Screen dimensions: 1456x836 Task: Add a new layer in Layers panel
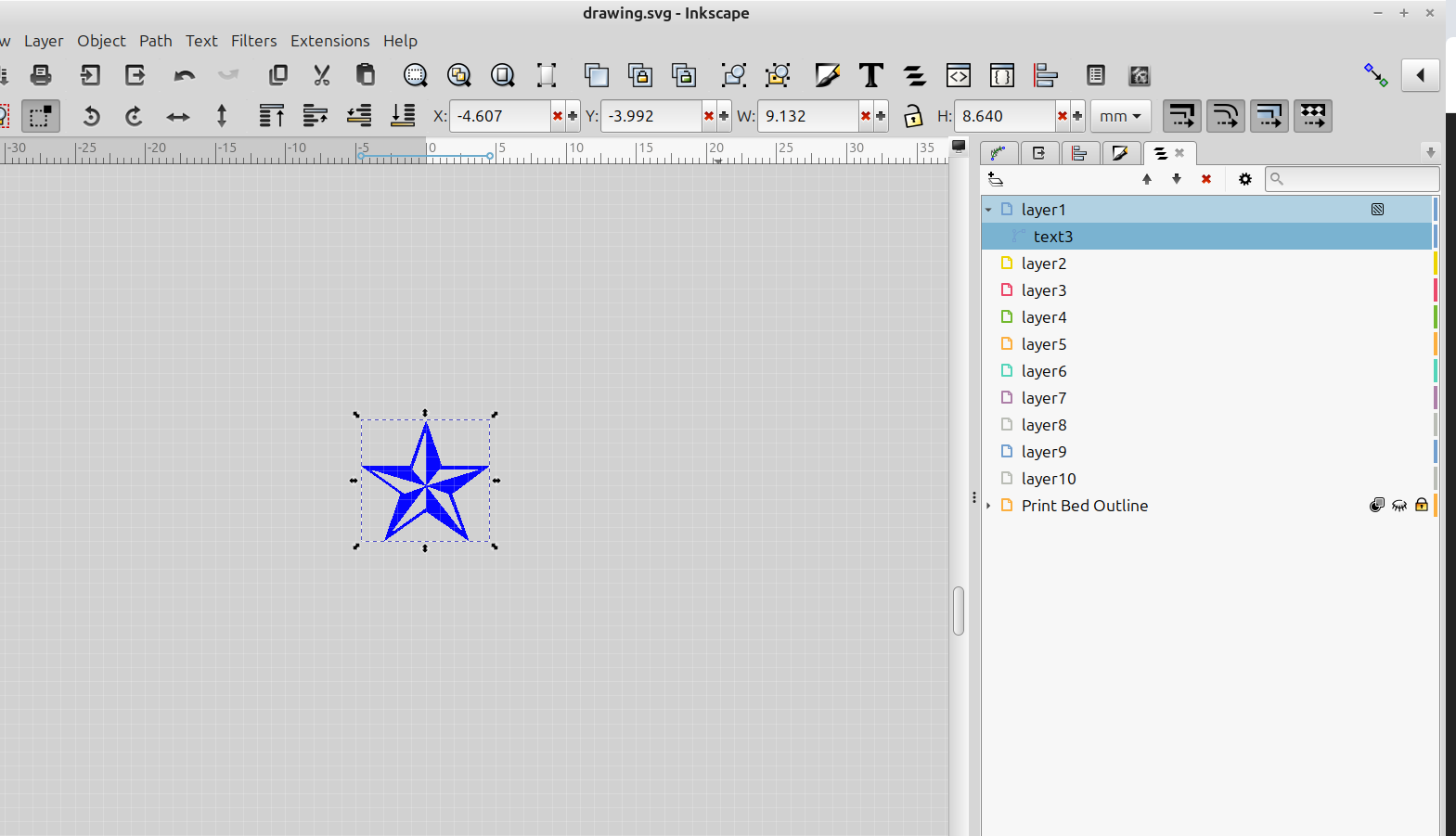coord(996,179)
